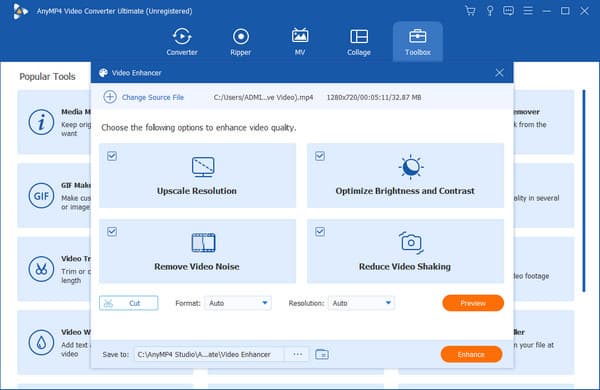Click the Remove Video Noise film icon

pyautogui.click(x=203, y=243)
